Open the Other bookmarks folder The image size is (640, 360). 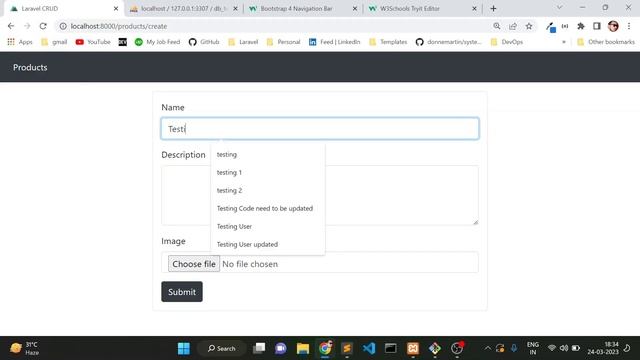coord(606,42)
